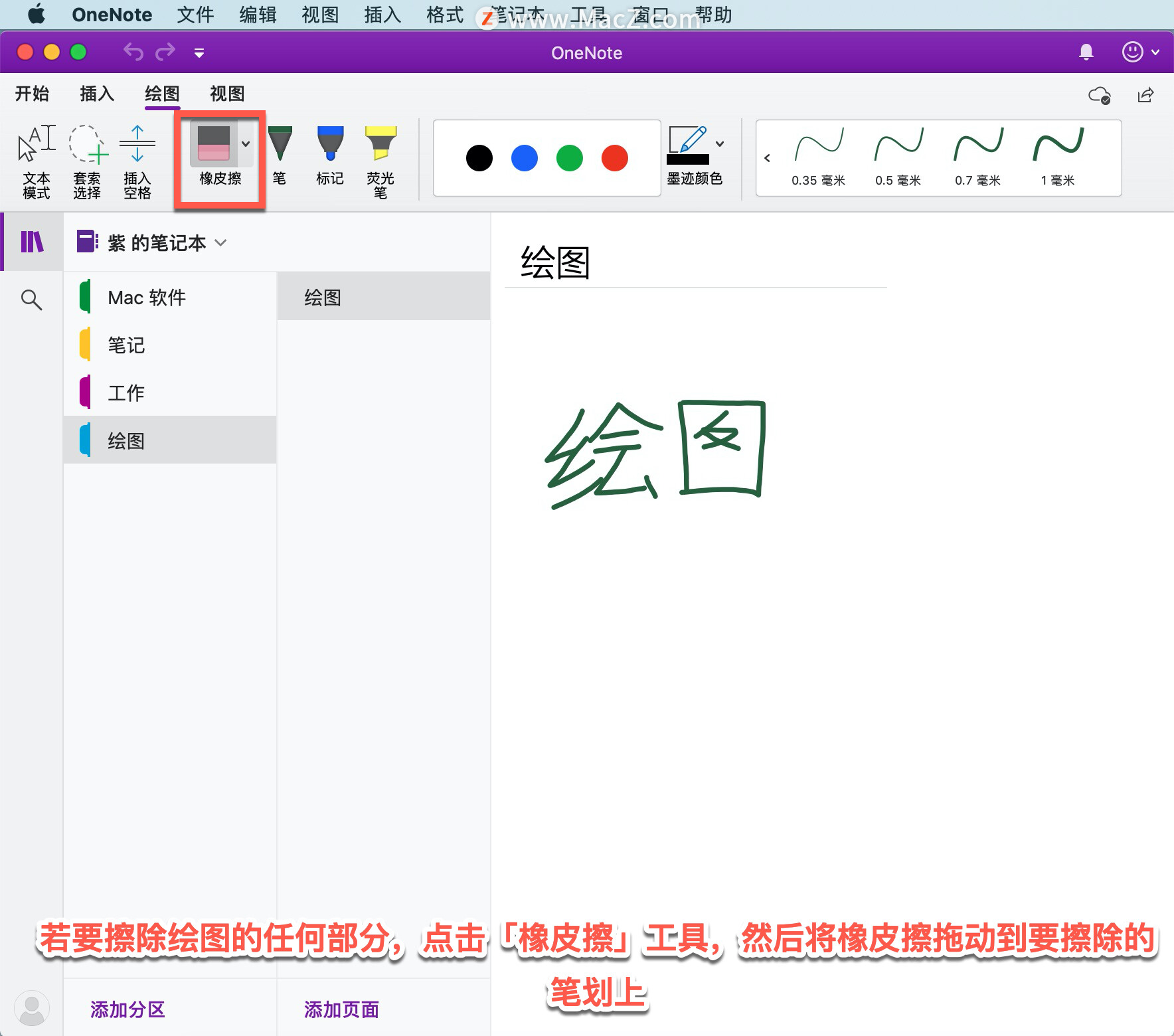The image size is (1174, 1036).
Task: Open the 帮助 (Help) menu
Action: click(x=714, y=15)
